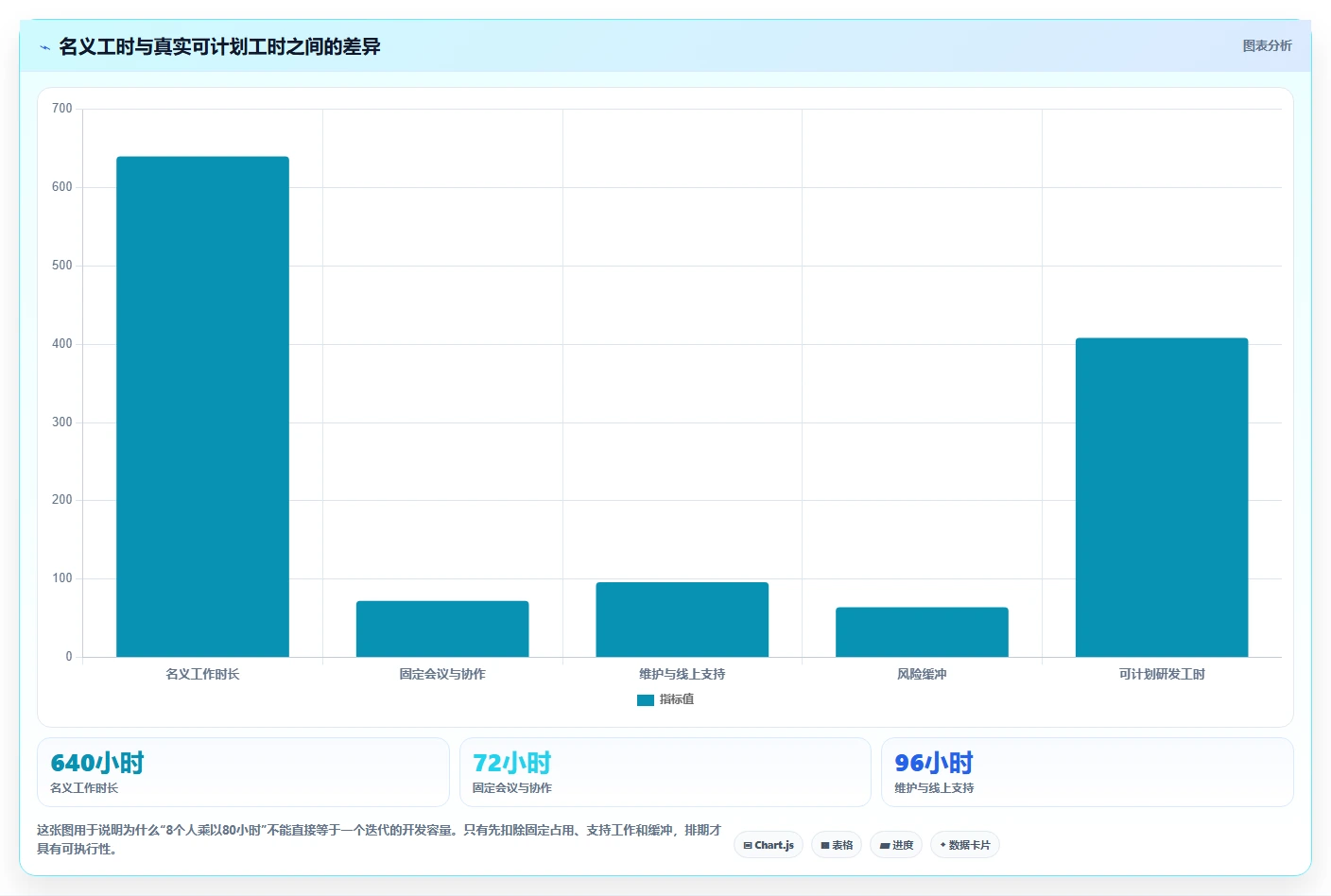This screenshot has height=896, width=1331.
Task: Click the lightning icon beside the chart title
Action: pyautogui.click(x=44, y=47)
